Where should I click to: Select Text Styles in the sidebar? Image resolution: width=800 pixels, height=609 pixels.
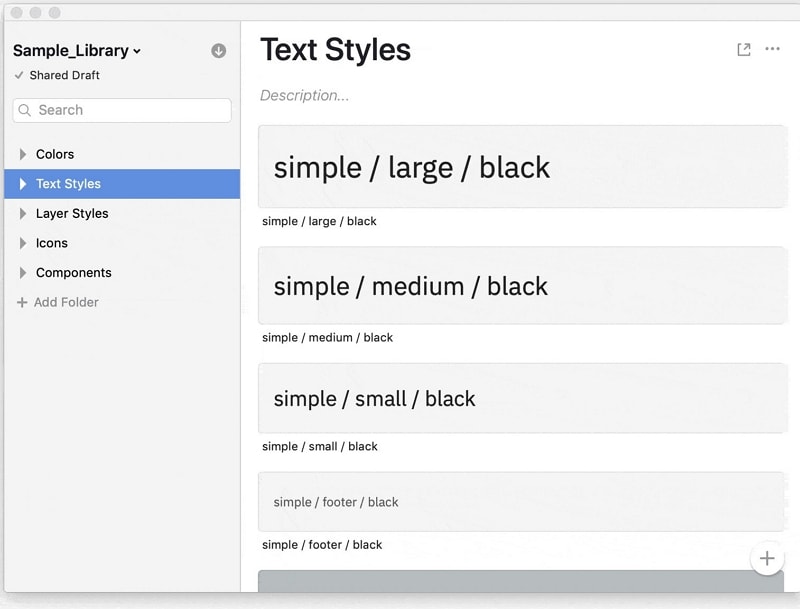click(x=68, y=184)
